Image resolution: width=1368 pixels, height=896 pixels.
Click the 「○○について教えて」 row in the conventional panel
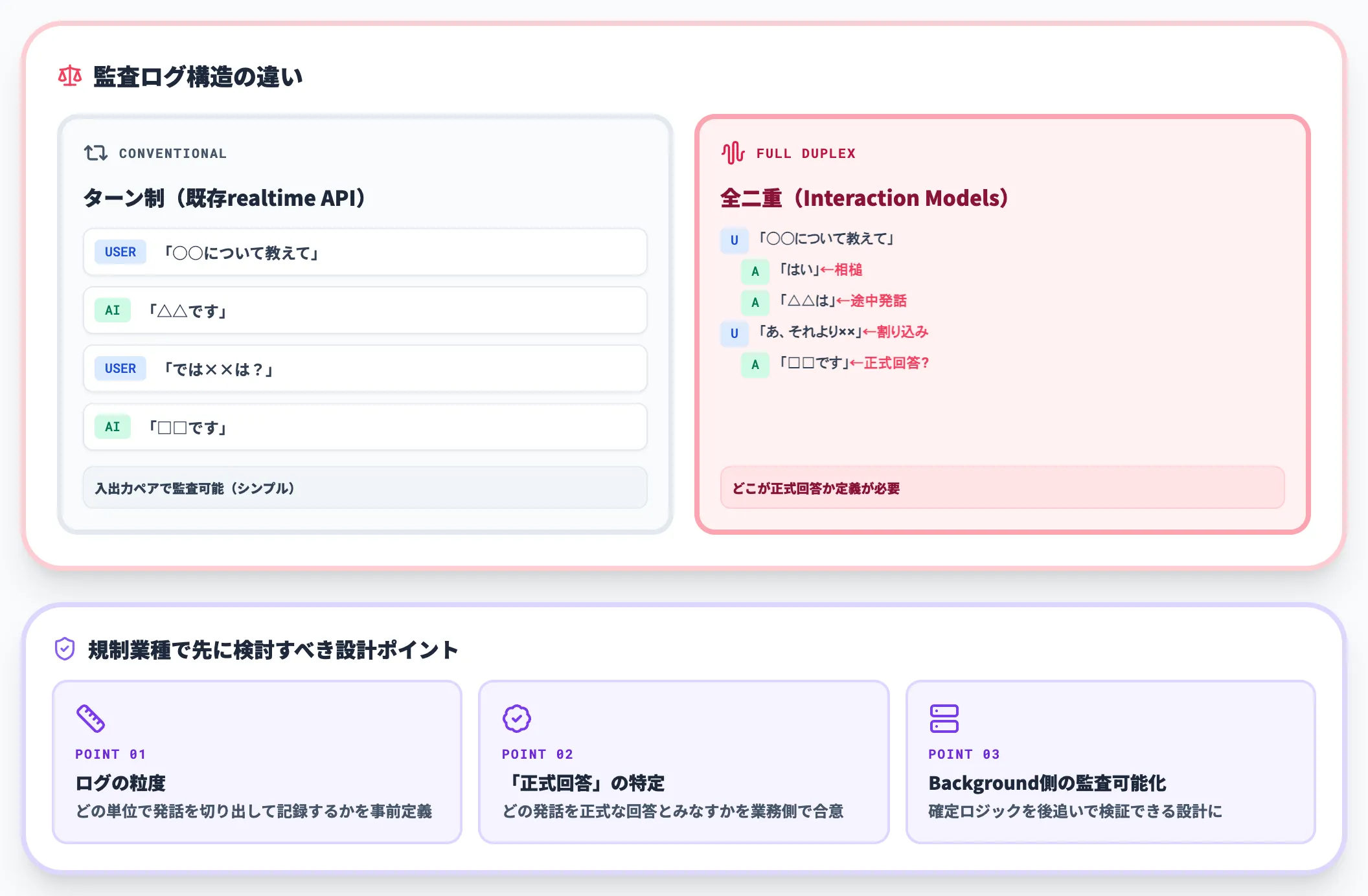pos(365,252)
